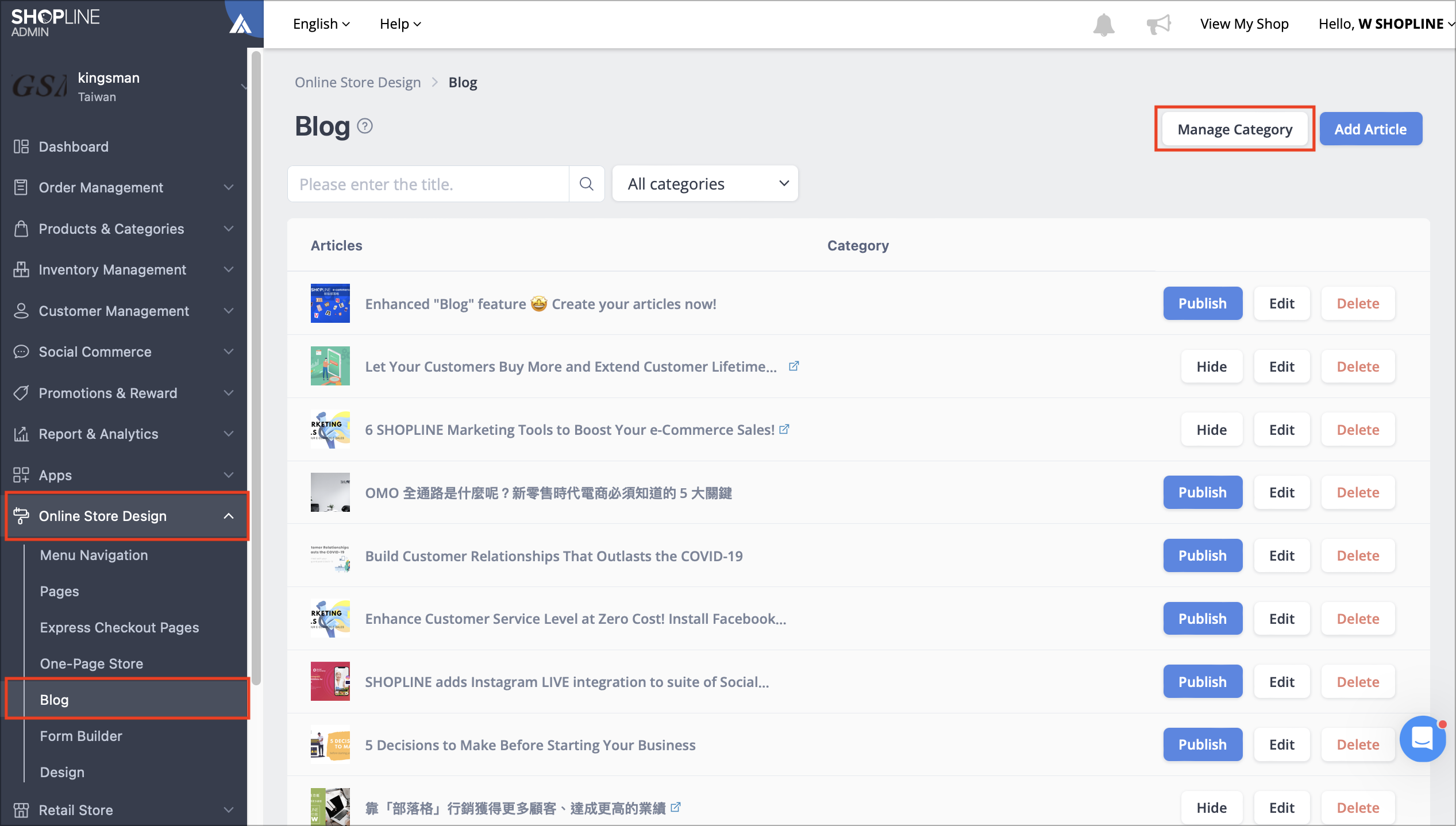This screenshot has width=1456, height=826.
Task: Click the kingsman store logo
Action: 39,87
